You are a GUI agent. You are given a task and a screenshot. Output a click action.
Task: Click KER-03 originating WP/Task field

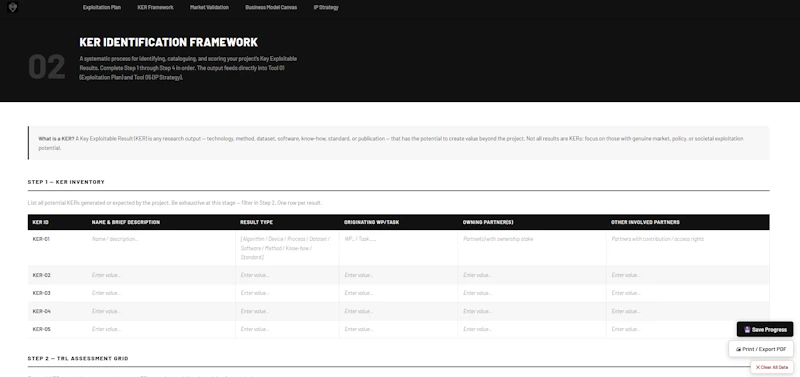point(398,293)
